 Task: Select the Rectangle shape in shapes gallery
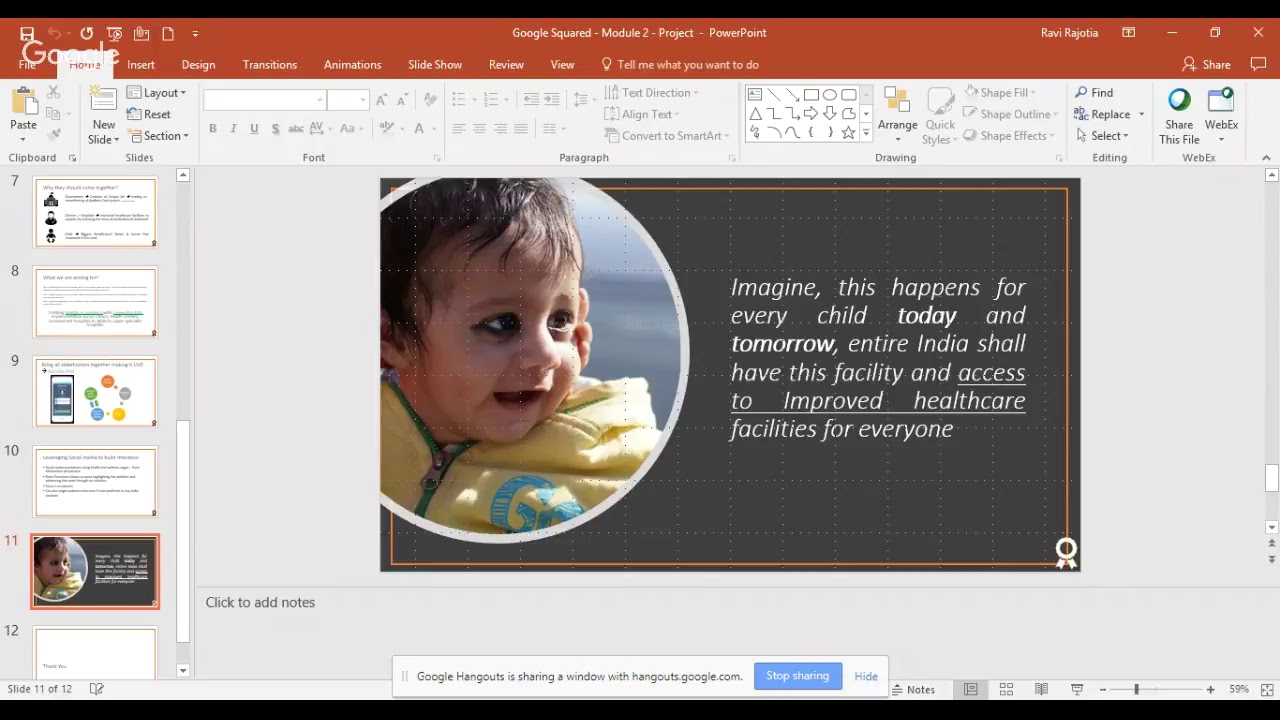(811, 95)
